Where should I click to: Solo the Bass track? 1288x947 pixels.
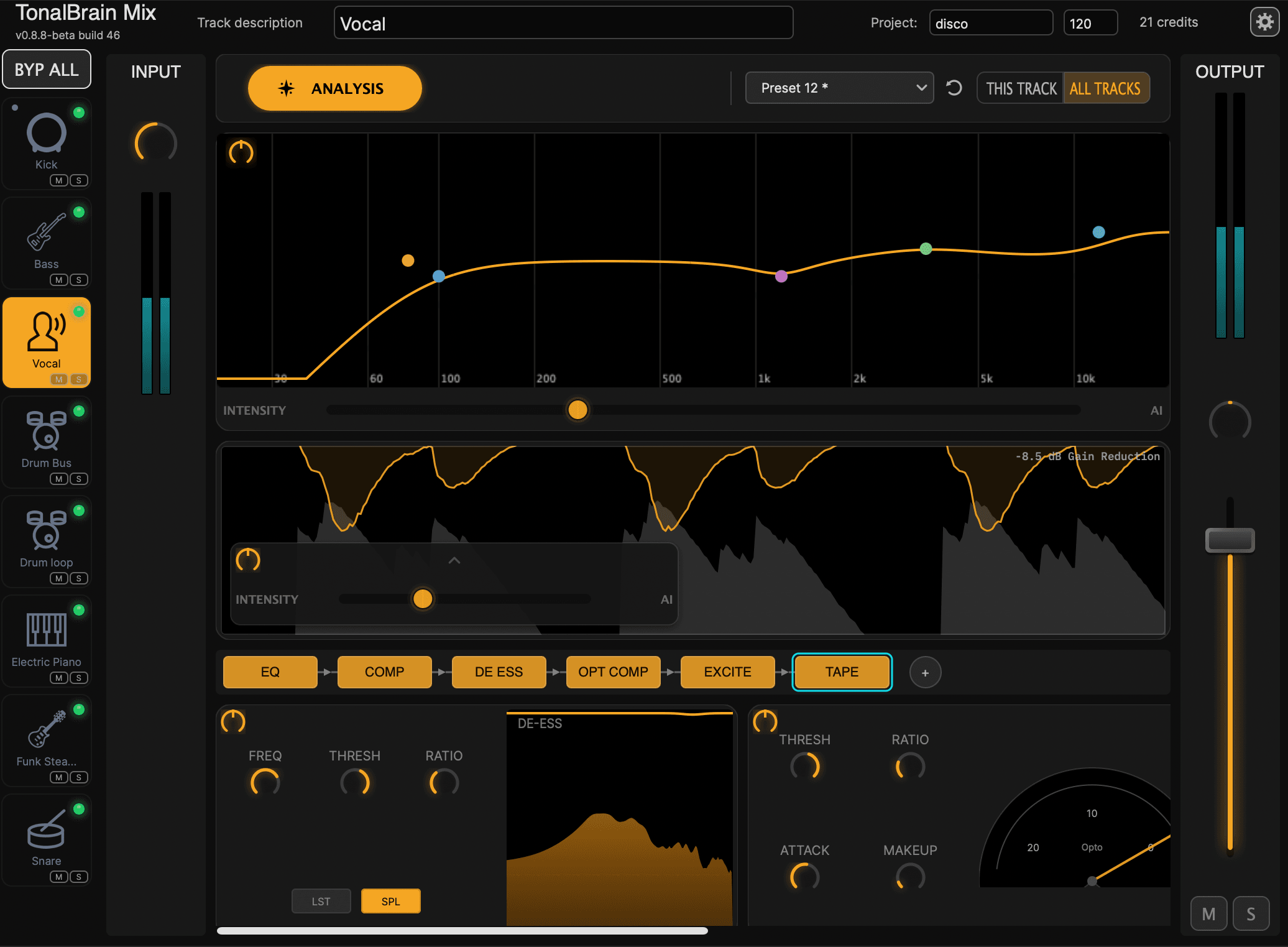point(79,280)
